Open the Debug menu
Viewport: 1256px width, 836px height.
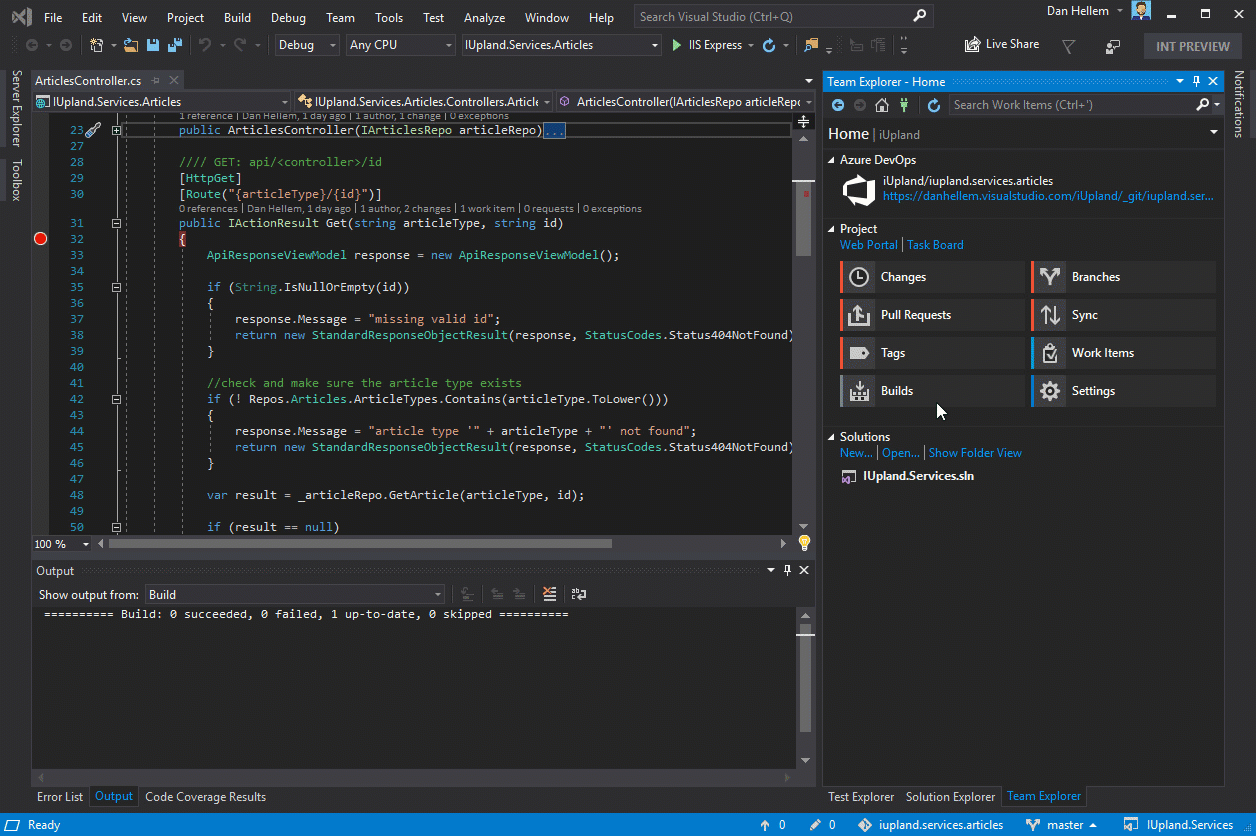click(x=288, y=17)
